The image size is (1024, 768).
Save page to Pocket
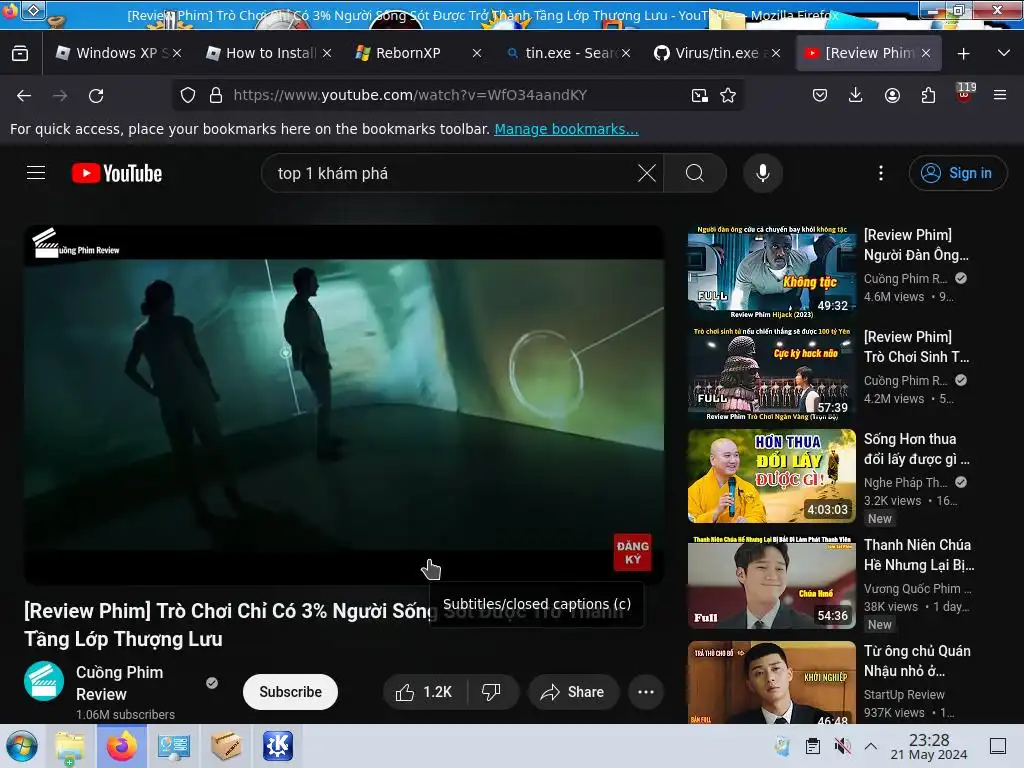click(x=820, y=95)
